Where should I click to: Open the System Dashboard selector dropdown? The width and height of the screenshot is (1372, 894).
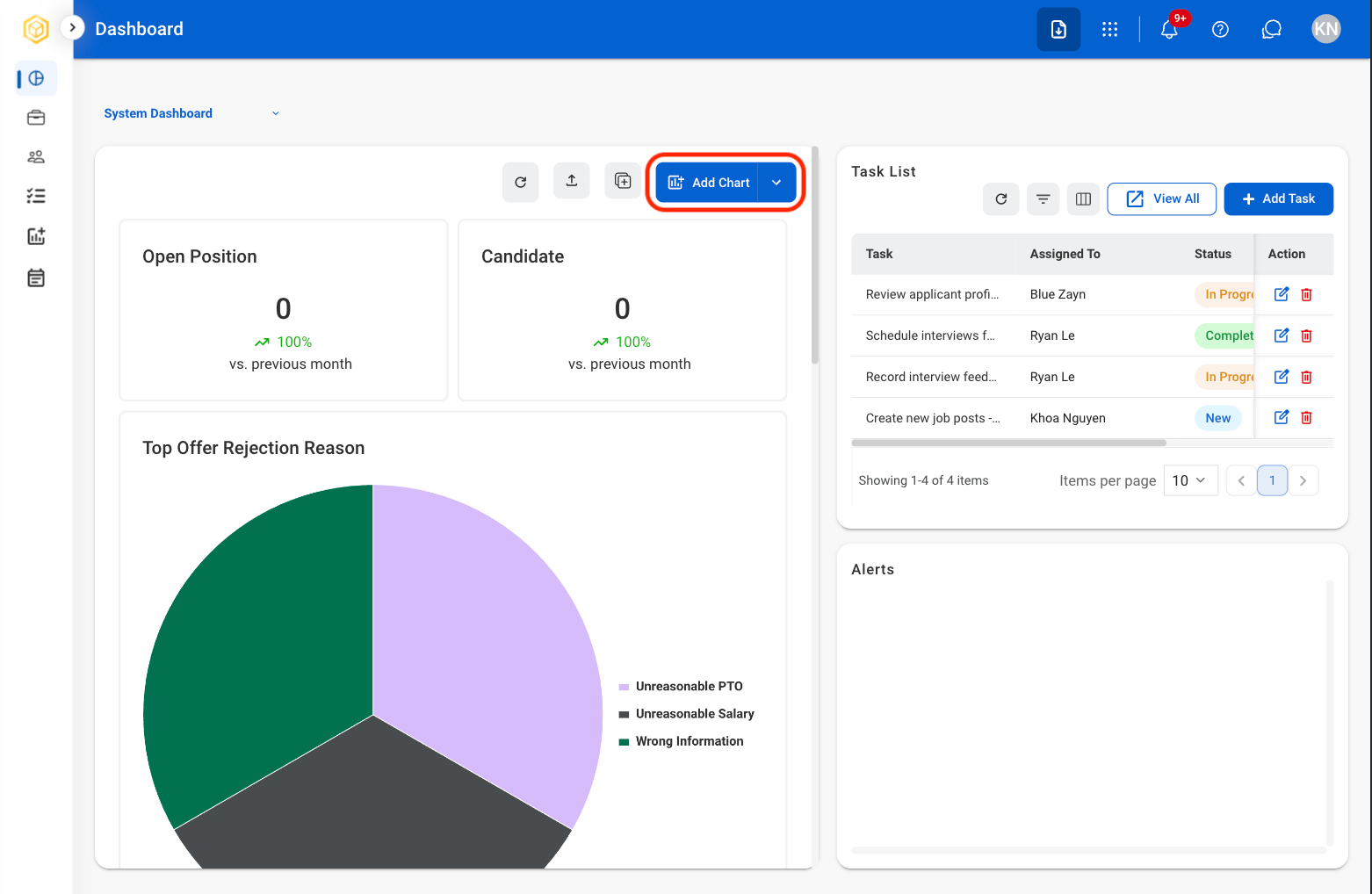point(191,113)
